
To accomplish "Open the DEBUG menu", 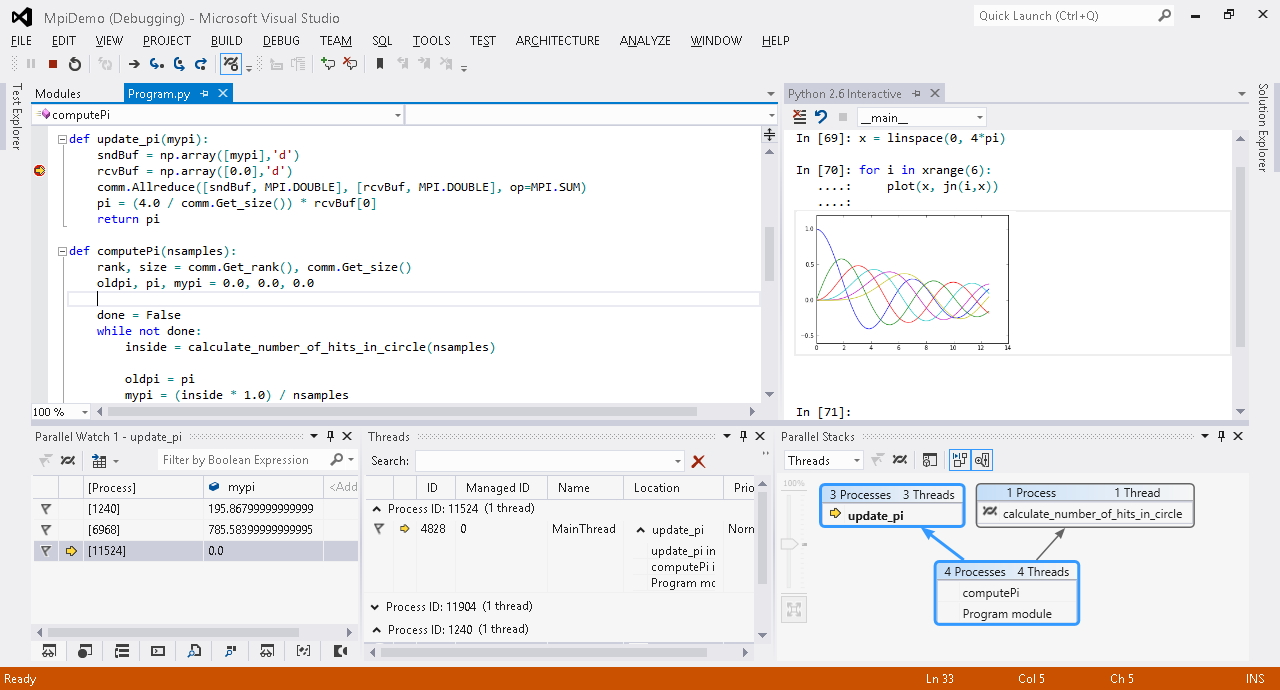I will (280, 41).
